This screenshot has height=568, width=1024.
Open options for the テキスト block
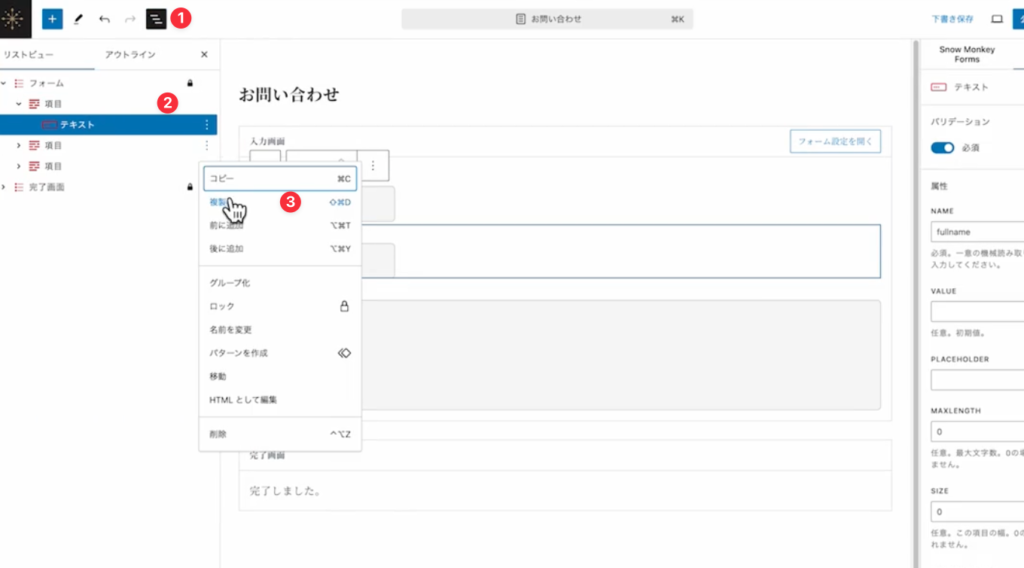coord(207,125)
